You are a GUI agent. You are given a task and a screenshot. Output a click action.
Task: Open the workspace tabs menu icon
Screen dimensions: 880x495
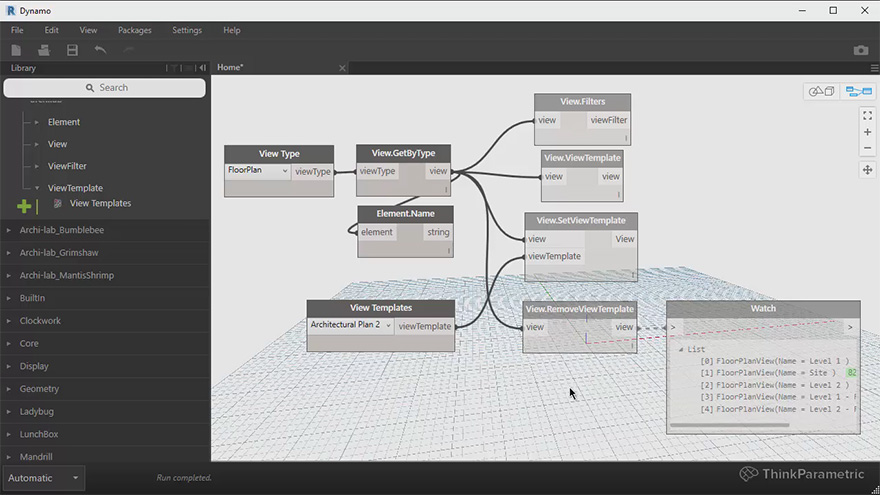(x=874, y=68)
